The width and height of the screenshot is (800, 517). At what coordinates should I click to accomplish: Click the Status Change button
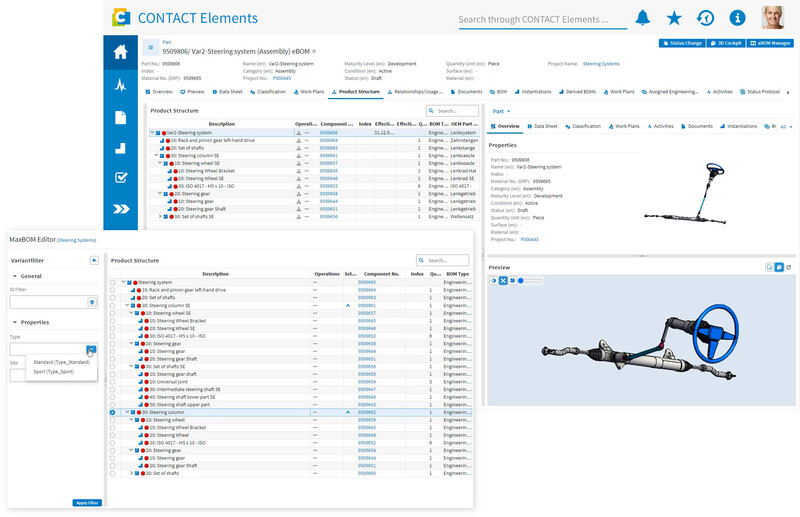(682, 43)
